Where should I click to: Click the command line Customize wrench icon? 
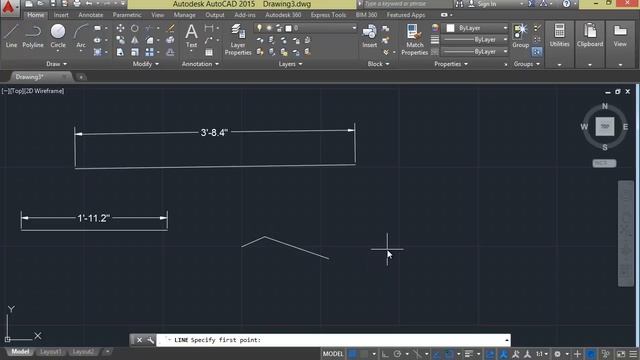pyautogui.click(x=150, y=340)
